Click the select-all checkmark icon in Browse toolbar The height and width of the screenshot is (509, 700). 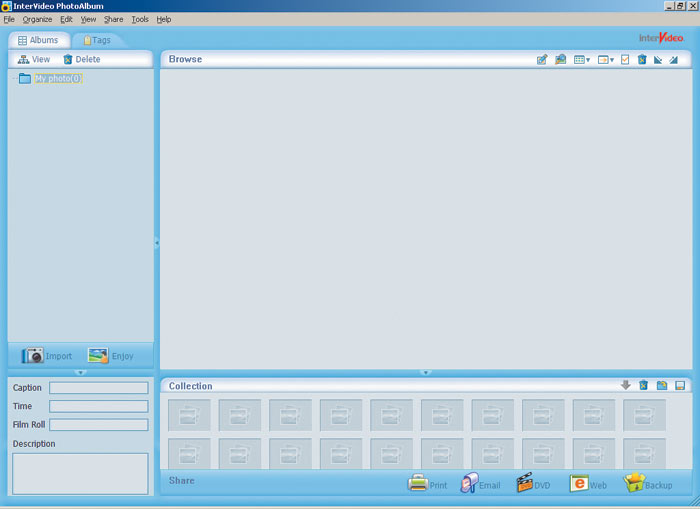tap(625, 59)
